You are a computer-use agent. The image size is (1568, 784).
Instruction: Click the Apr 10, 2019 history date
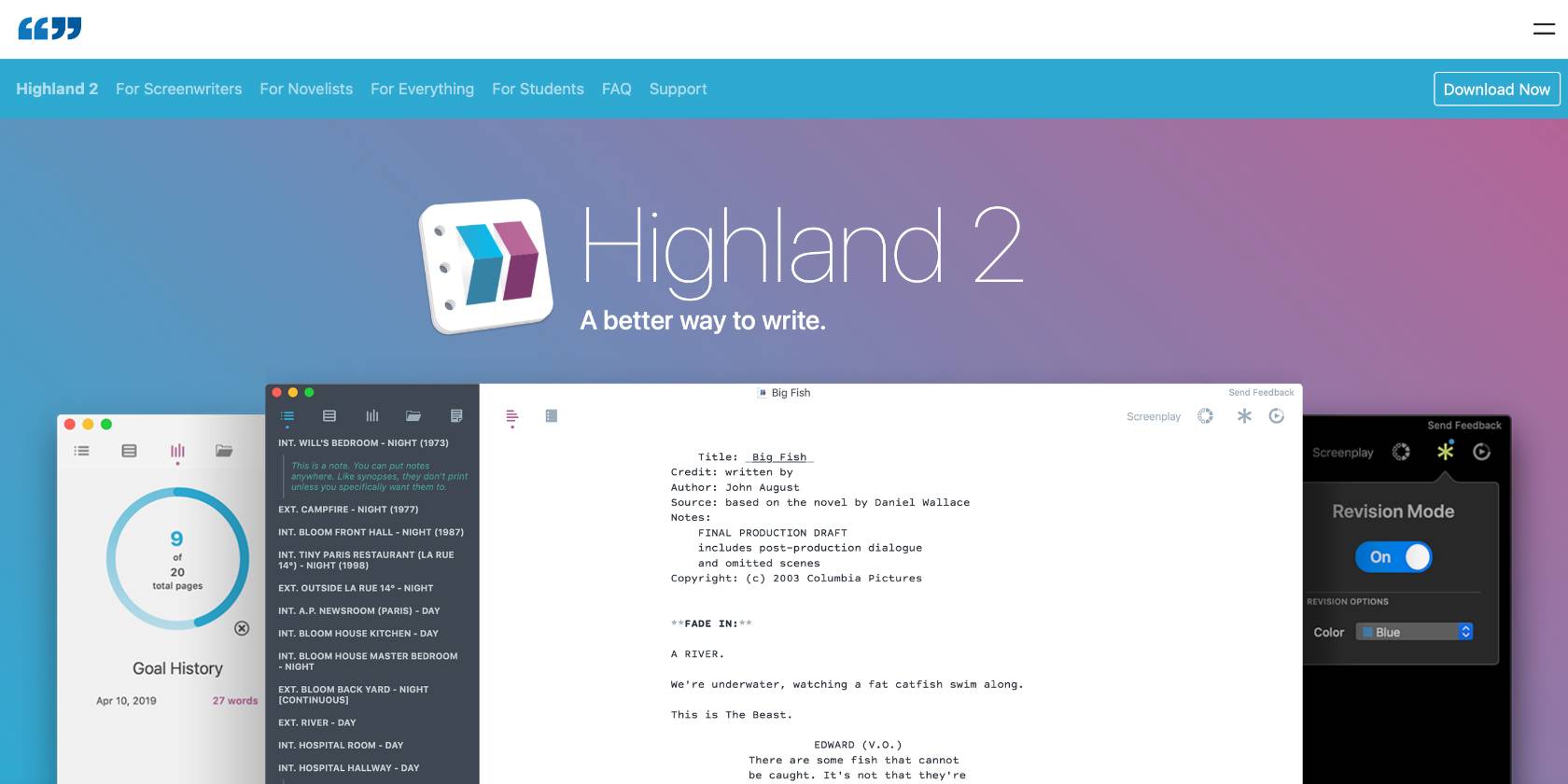(126, 701)
